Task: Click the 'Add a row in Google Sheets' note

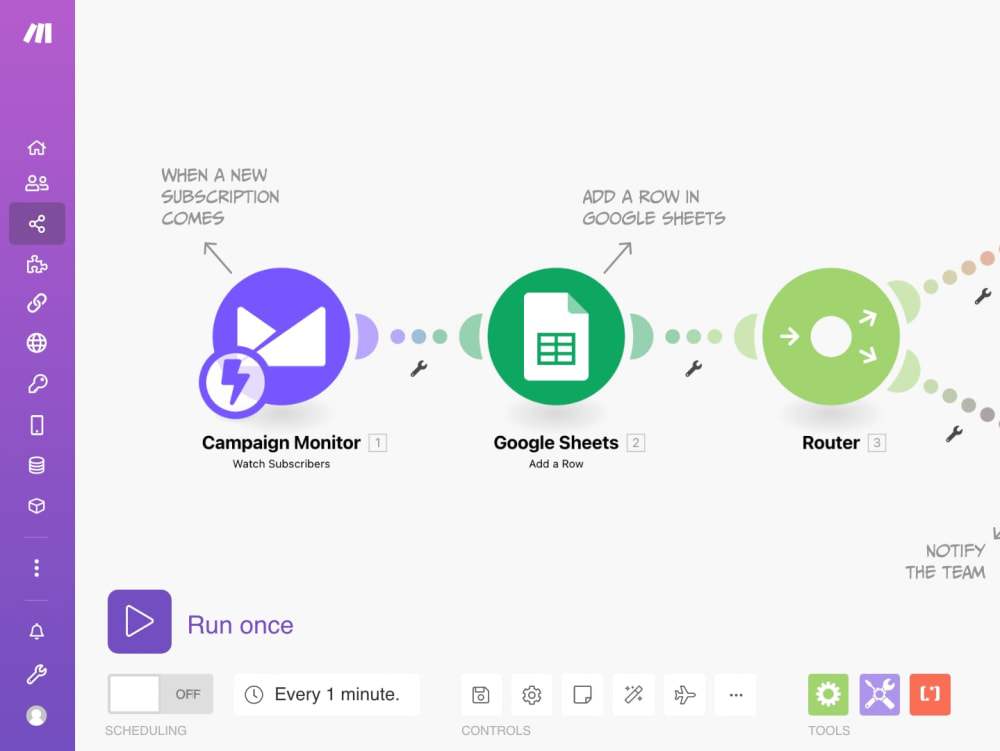Action: coord(654,208)
